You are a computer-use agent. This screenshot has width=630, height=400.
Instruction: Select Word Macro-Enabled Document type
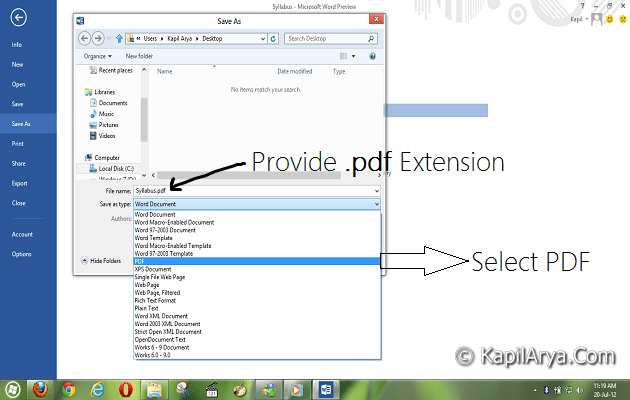pyautogui.click(x=257, y=222)
